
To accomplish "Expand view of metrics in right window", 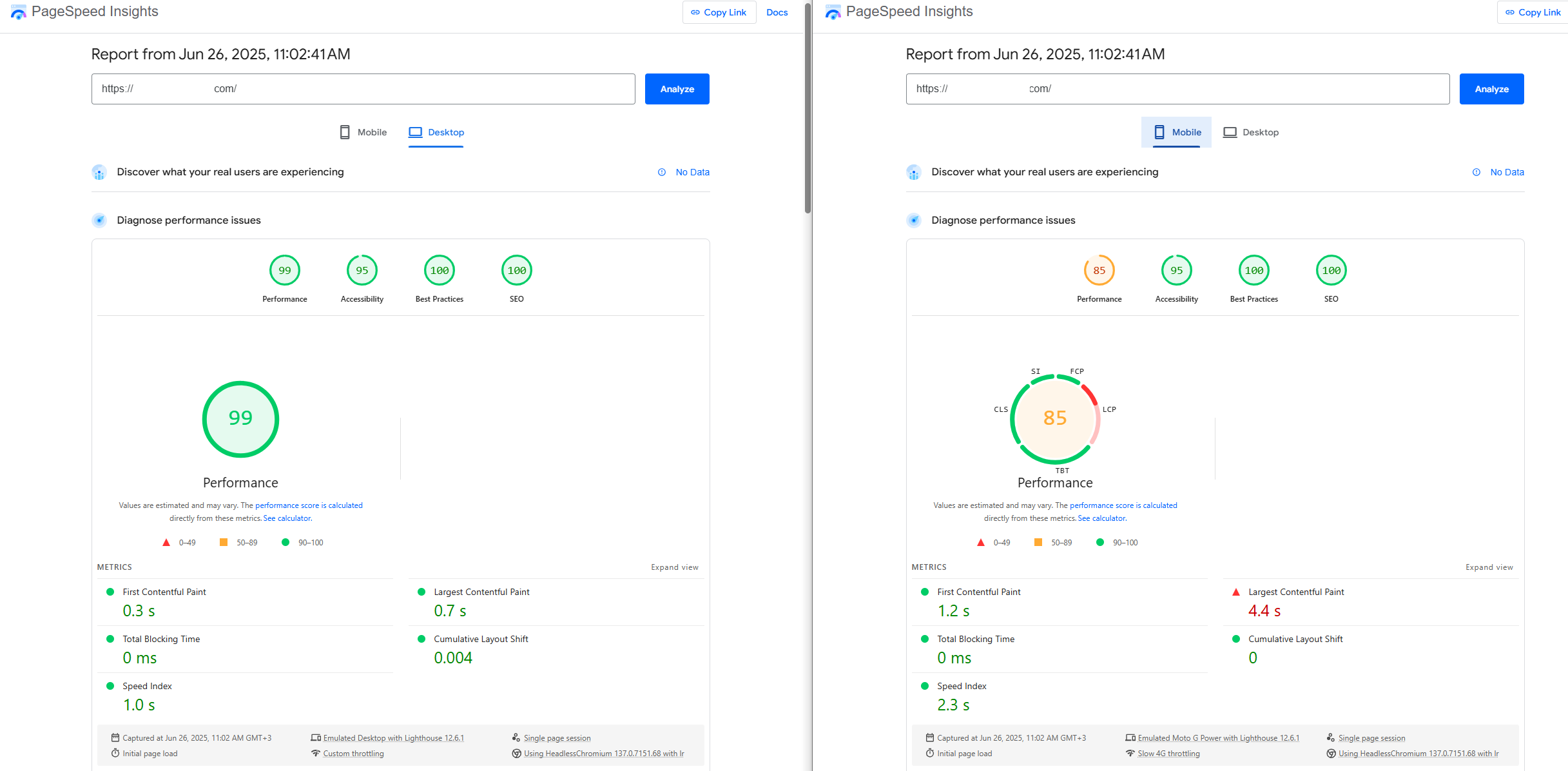I will [1489, 567].
